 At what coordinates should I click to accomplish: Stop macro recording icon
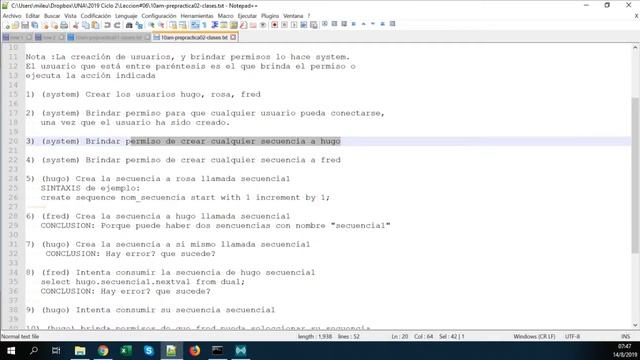pyautogui.click(x=284, y=25)
